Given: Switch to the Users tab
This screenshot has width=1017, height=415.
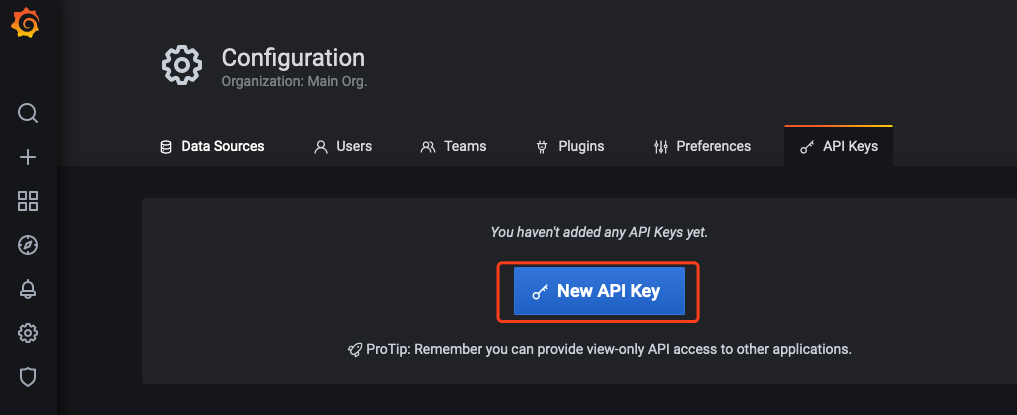Looking at the screenshot, I should tap(343, 146).
